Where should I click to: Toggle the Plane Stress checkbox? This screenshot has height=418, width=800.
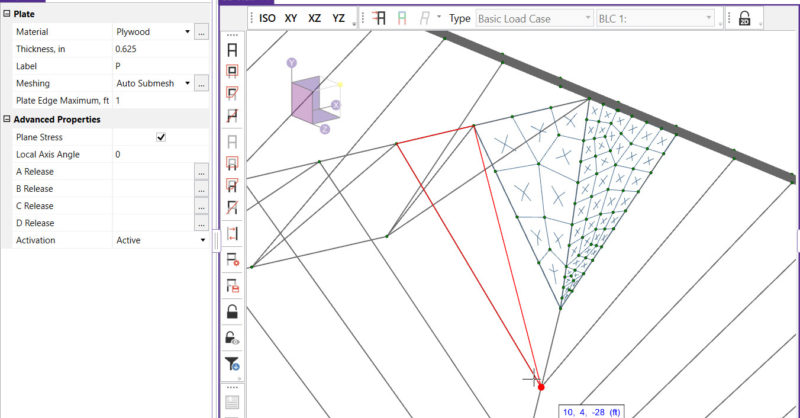[x=161, y=137]
